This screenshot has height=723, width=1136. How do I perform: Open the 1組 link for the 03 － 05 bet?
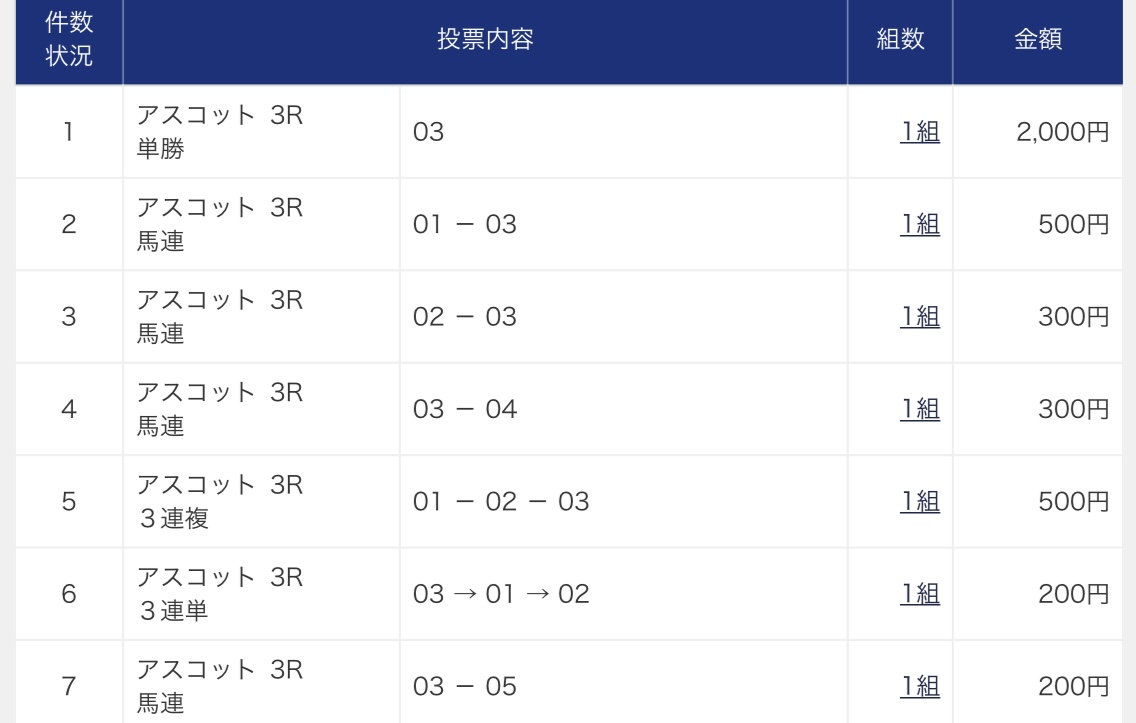pos(920,686)
